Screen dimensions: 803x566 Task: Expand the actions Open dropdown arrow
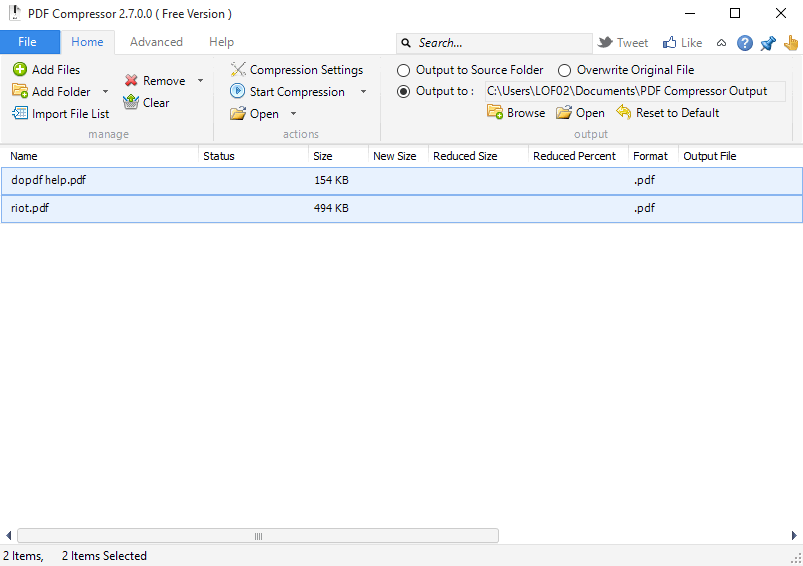(293, 114)
